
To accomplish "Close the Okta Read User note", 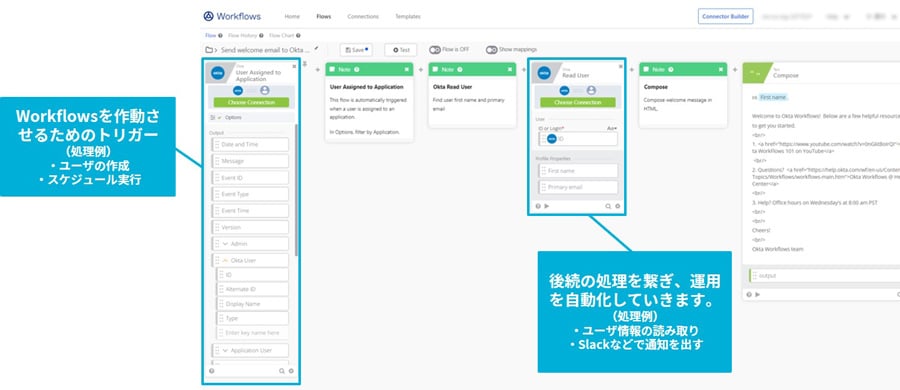I will [510, 69].
